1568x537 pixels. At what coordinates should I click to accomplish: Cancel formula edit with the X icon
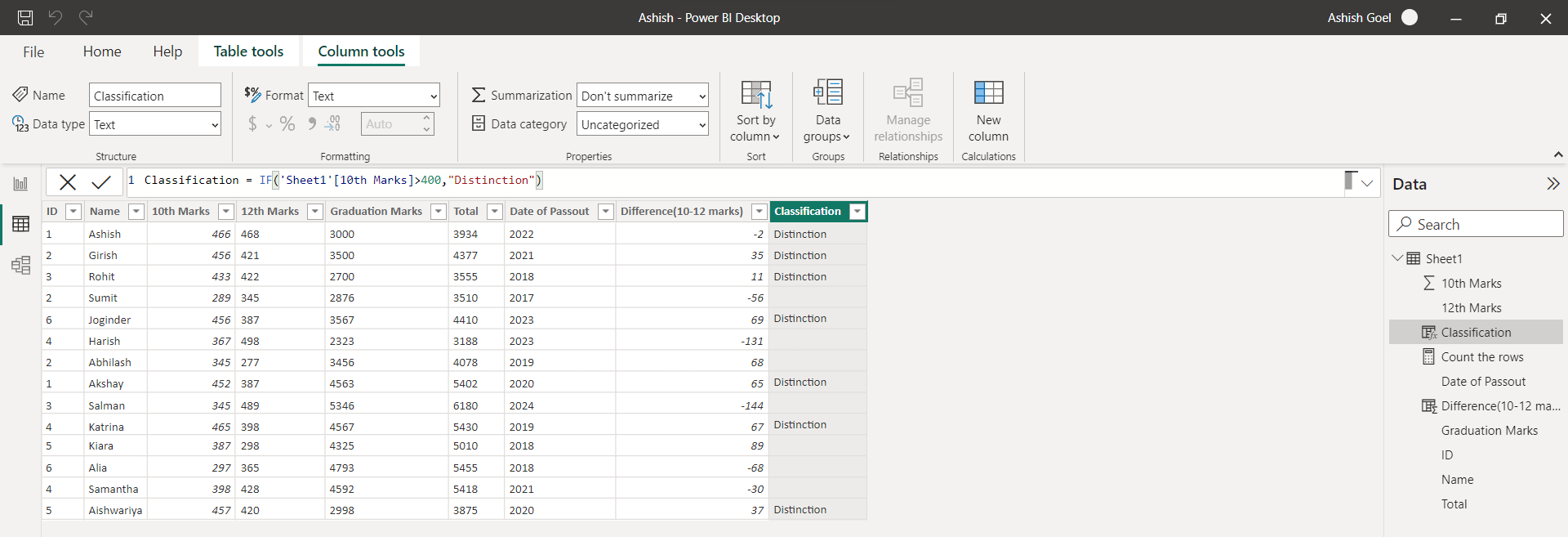[68, 181]
